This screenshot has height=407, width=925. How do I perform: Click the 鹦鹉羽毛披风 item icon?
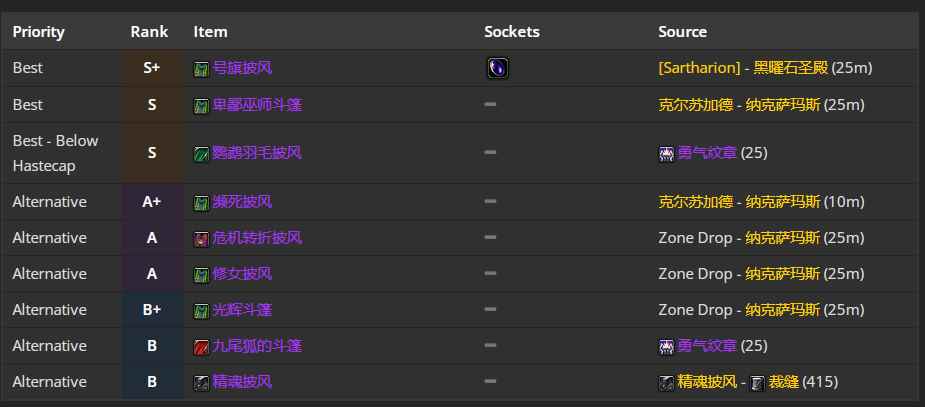[x=201, y=153]
